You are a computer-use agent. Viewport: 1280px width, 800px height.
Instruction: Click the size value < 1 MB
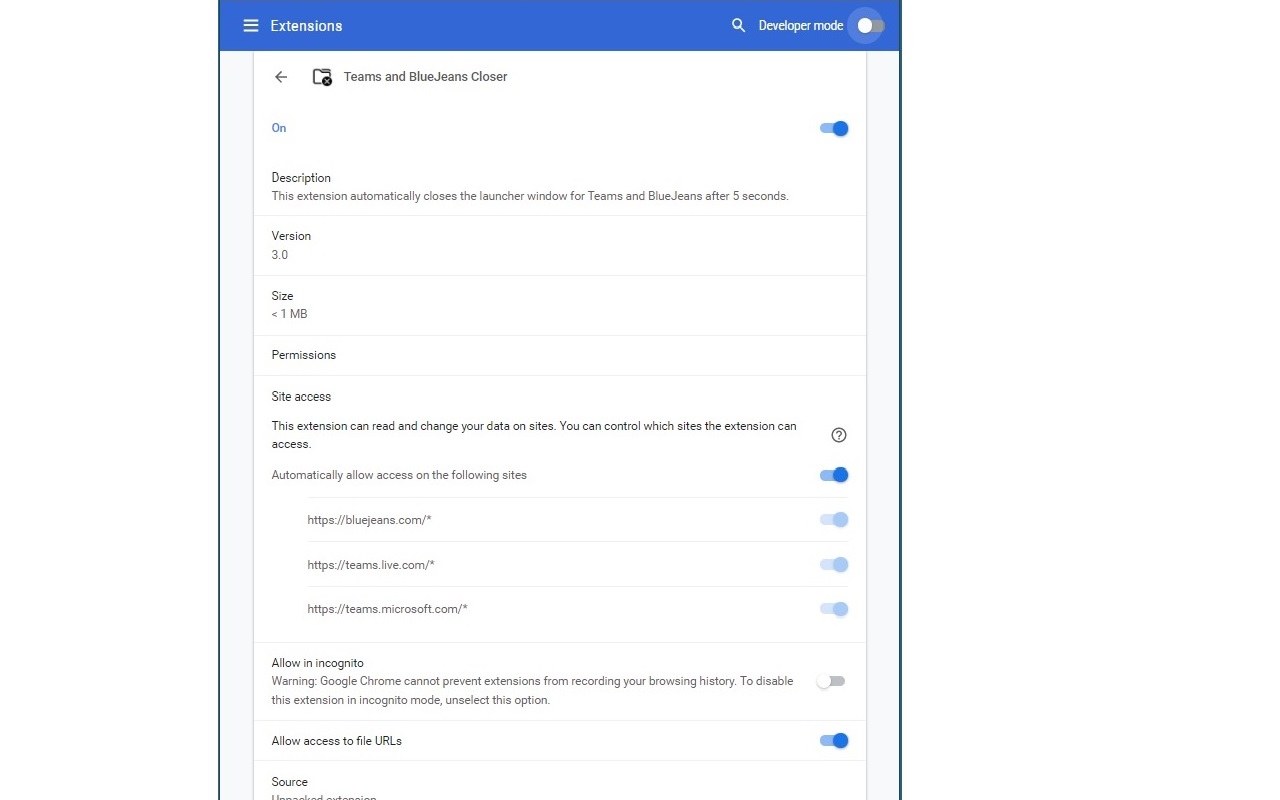point(289,314)
